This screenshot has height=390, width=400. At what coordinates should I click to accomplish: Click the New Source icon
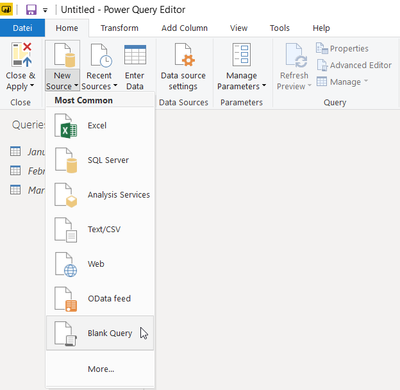[x=64, y=55]
